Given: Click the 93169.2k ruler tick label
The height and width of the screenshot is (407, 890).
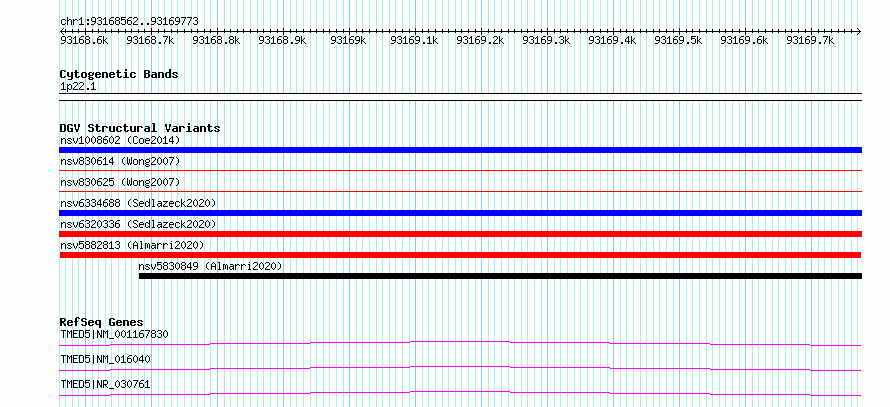Looking at the screenshot, I should [x=480, y=40].
